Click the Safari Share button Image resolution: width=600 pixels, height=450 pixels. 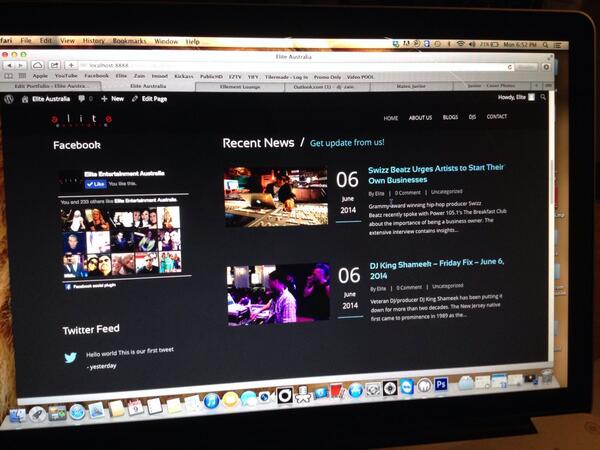(55, 65)
